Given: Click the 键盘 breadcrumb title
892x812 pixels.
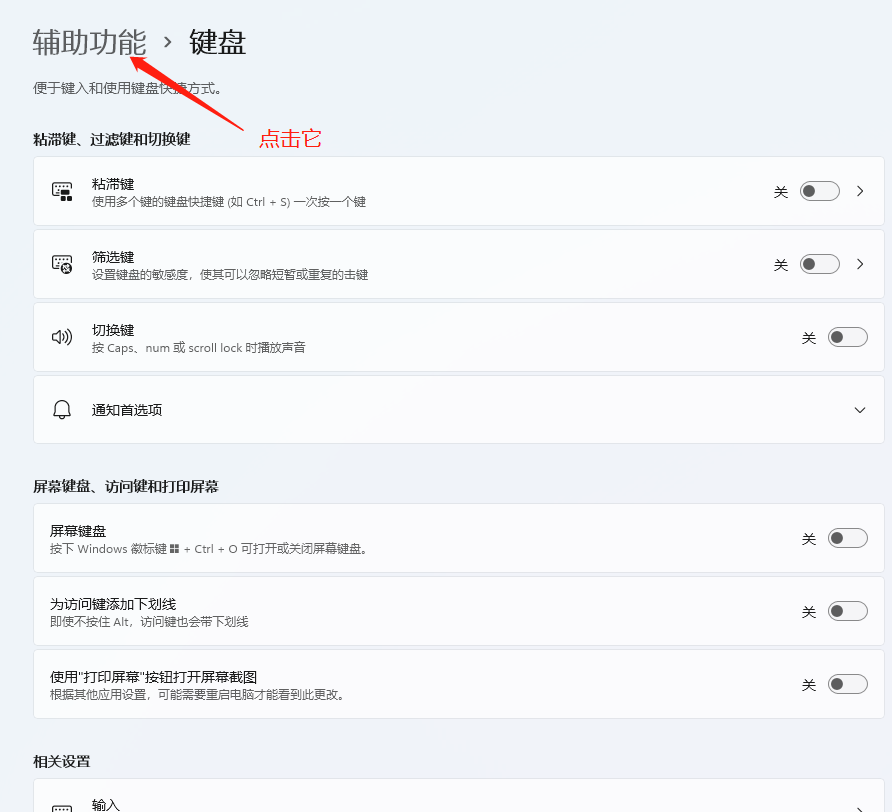Looking at the screenshot, I should (x=217, y=43).
